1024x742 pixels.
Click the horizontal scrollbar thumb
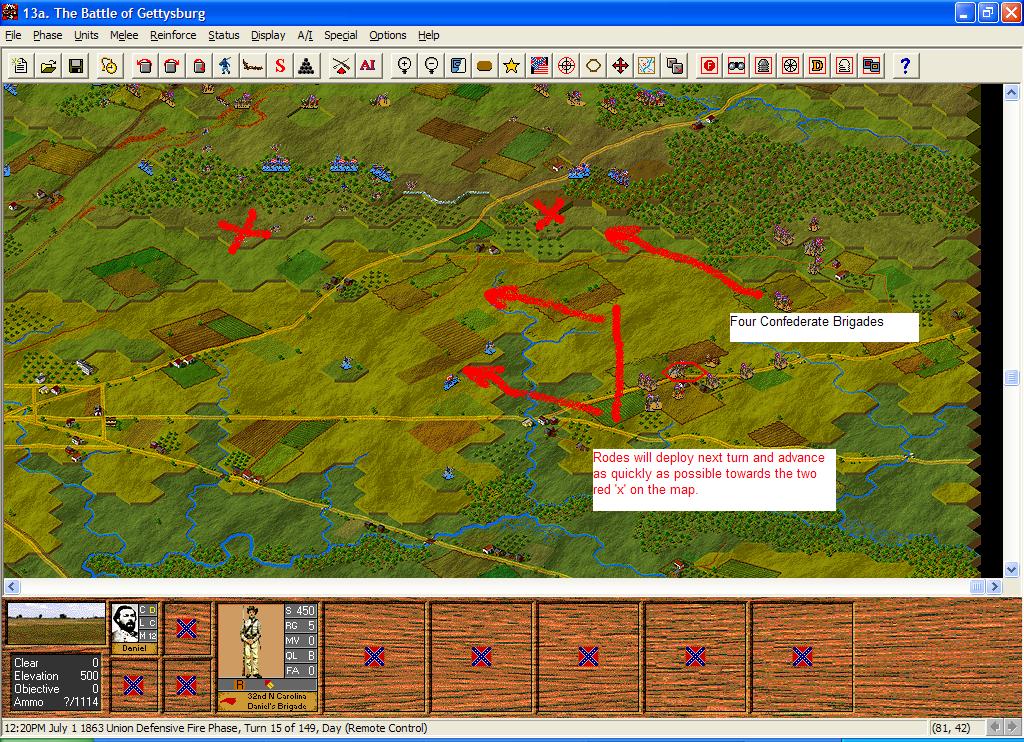click(x=977, y=587)
